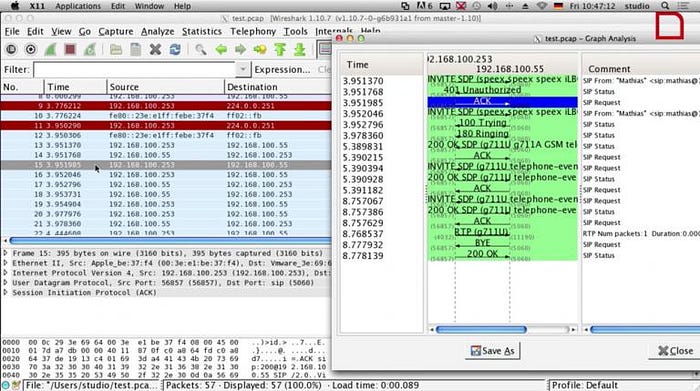Start a new live capture (shark fin)

click(x=50, y=49)
